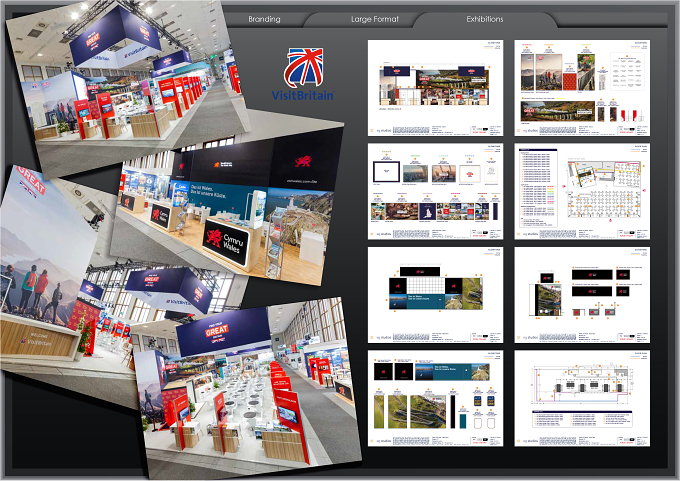Open the bottom-left sheet with green hillside graphics
The height and width of the screenshot is (481, 680).
tap(435, 398)
